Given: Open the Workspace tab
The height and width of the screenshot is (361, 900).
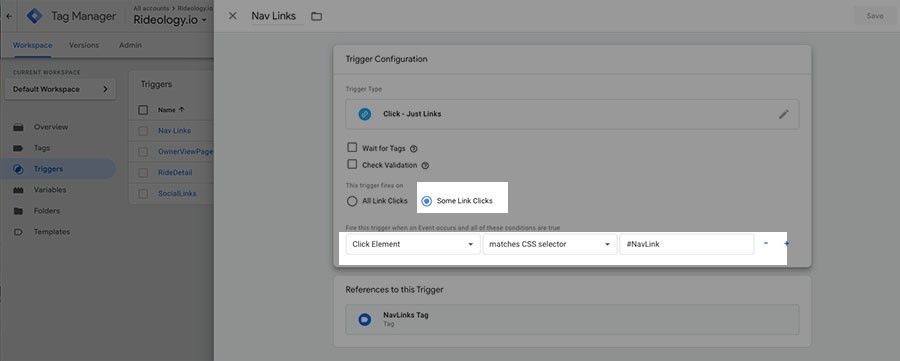Looking at the screenshot, I should (32, 45).
